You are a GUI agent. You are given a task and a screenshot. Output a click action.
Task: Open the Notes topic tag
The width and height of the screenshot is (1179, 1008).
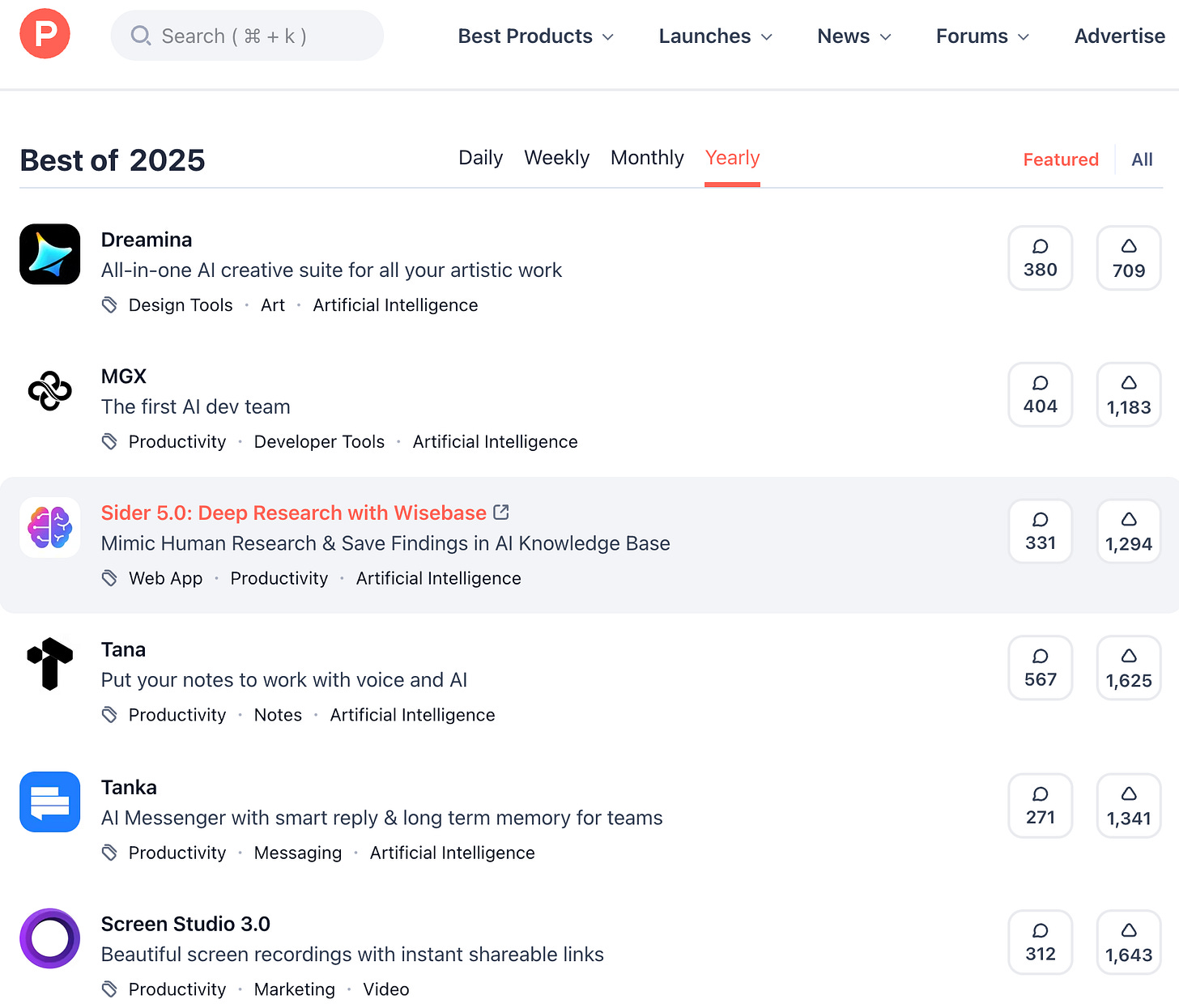(278, 715)
